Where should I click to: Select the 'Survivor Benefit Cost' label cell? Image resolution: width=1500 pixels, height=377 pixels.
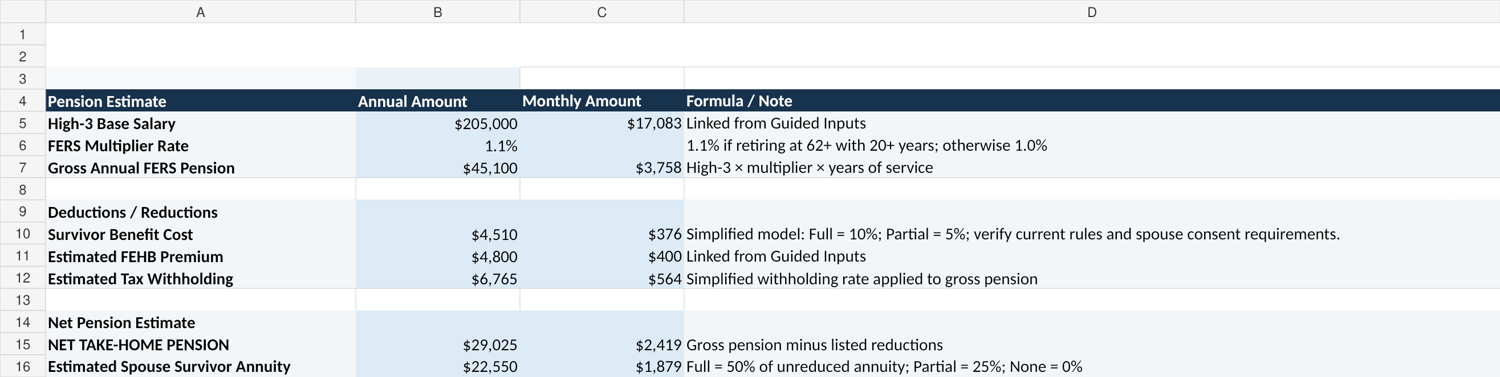pyautogui.click(x=201, y=234)
